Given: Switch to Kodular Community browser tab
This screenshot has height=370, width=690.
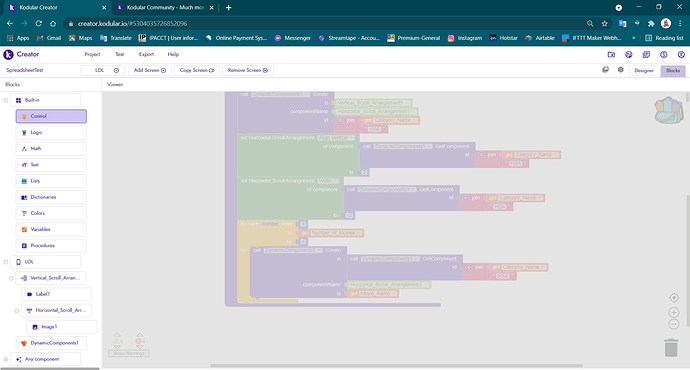Looking at the screenshot, I should pos(165,7).
